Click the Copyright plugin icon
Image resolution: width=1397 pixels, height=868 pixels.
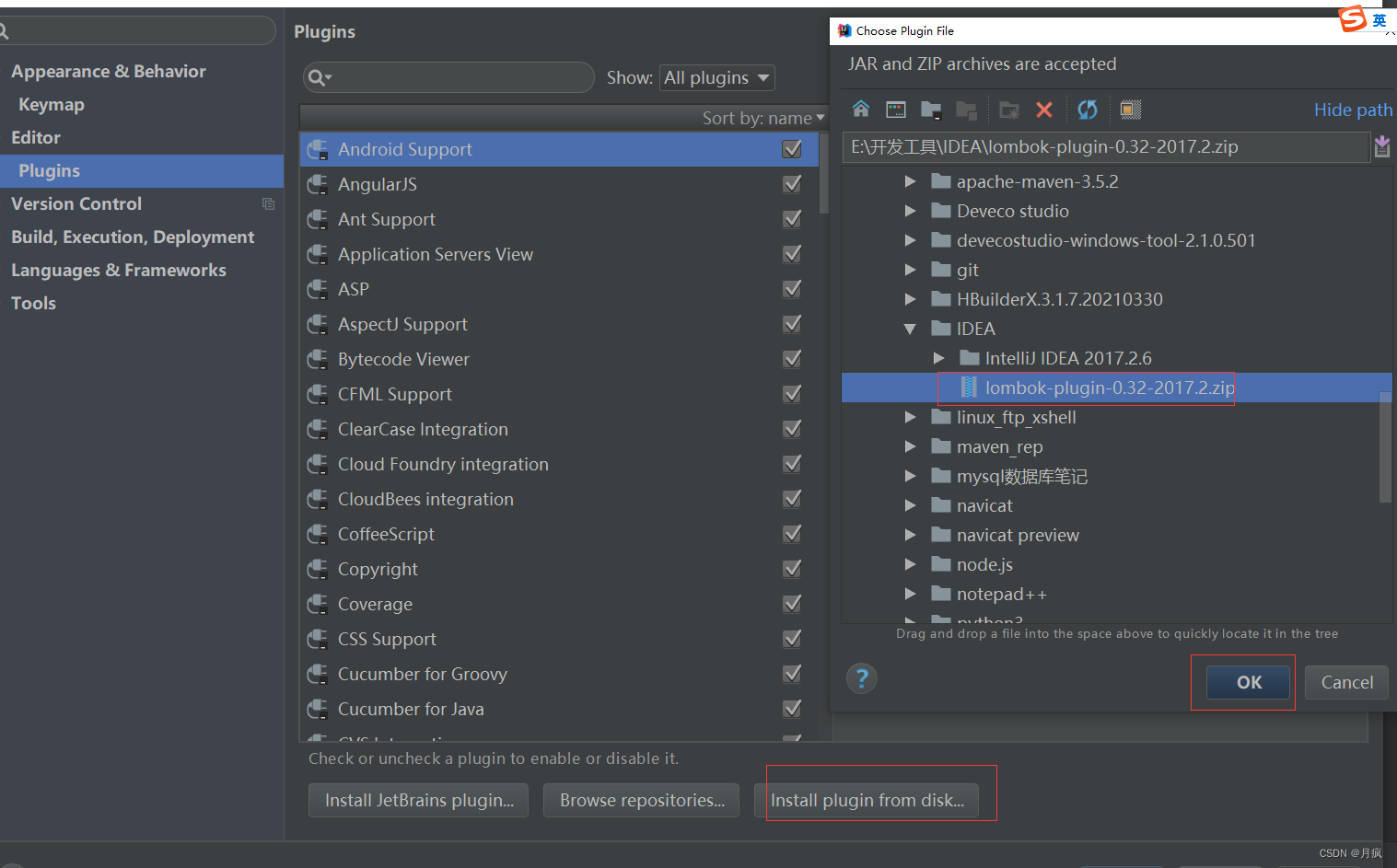318,569
